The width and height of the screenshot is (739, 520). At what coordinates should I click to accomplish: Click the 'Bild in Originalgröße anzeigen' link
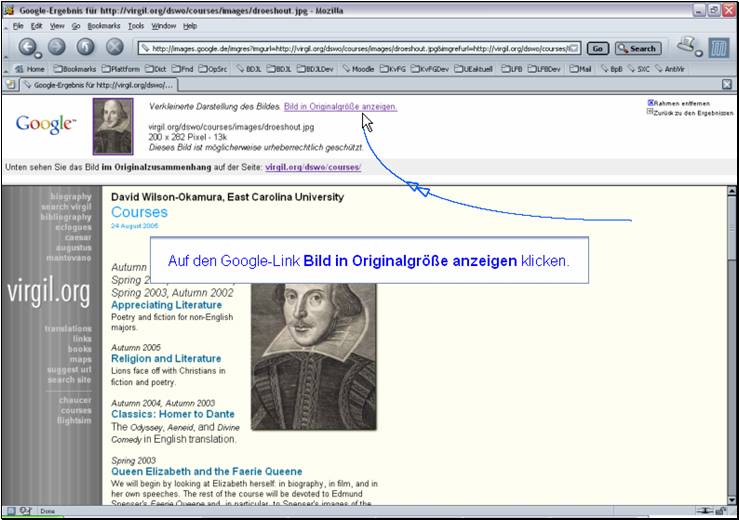point(340,106)
